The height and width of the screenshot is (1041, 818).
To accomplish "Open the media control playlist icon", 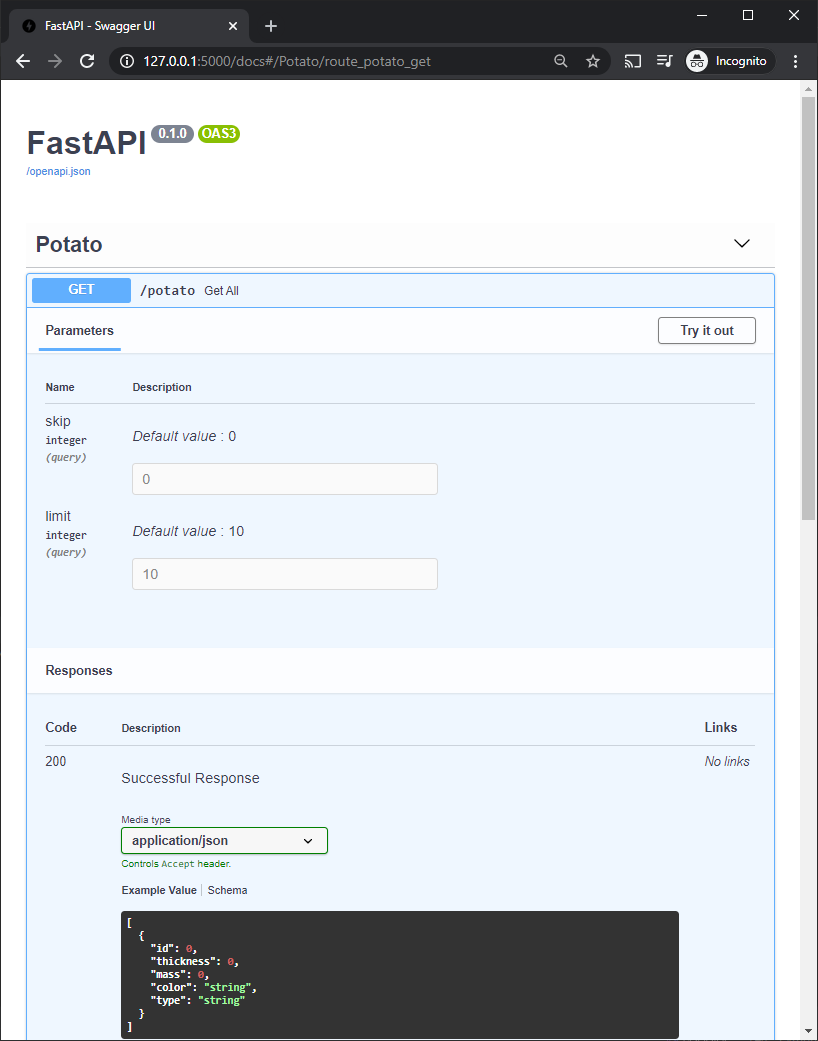I will point(665,62).
